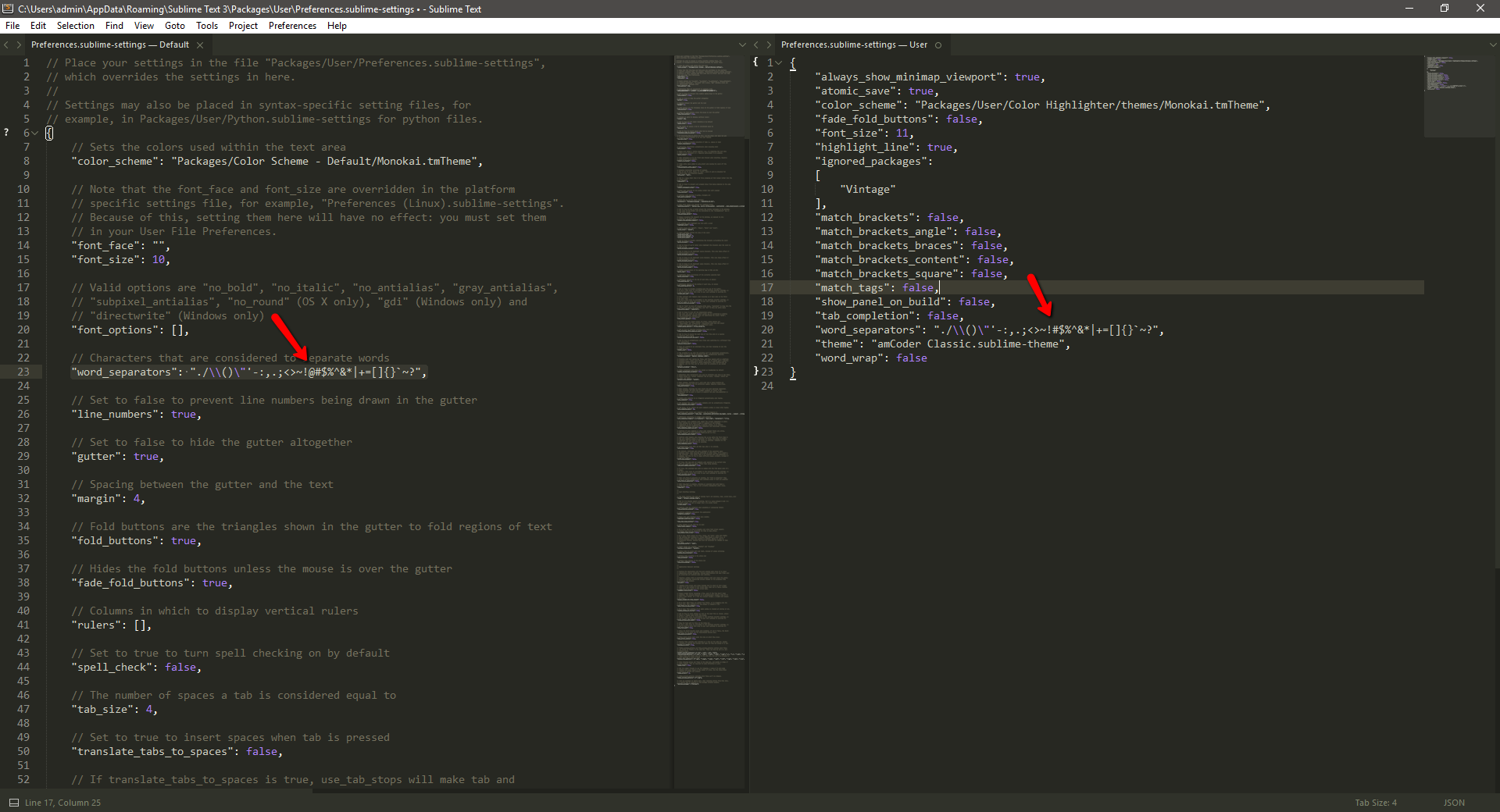Viewport: 1500px width, 812px height.
Task: Change Tab Size: 4 in status bar
Action: (x=1376, y=803)
